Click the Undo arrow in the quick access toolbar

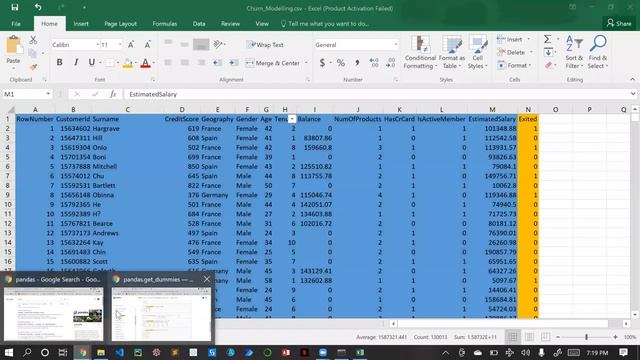click(x=38, y=7)
